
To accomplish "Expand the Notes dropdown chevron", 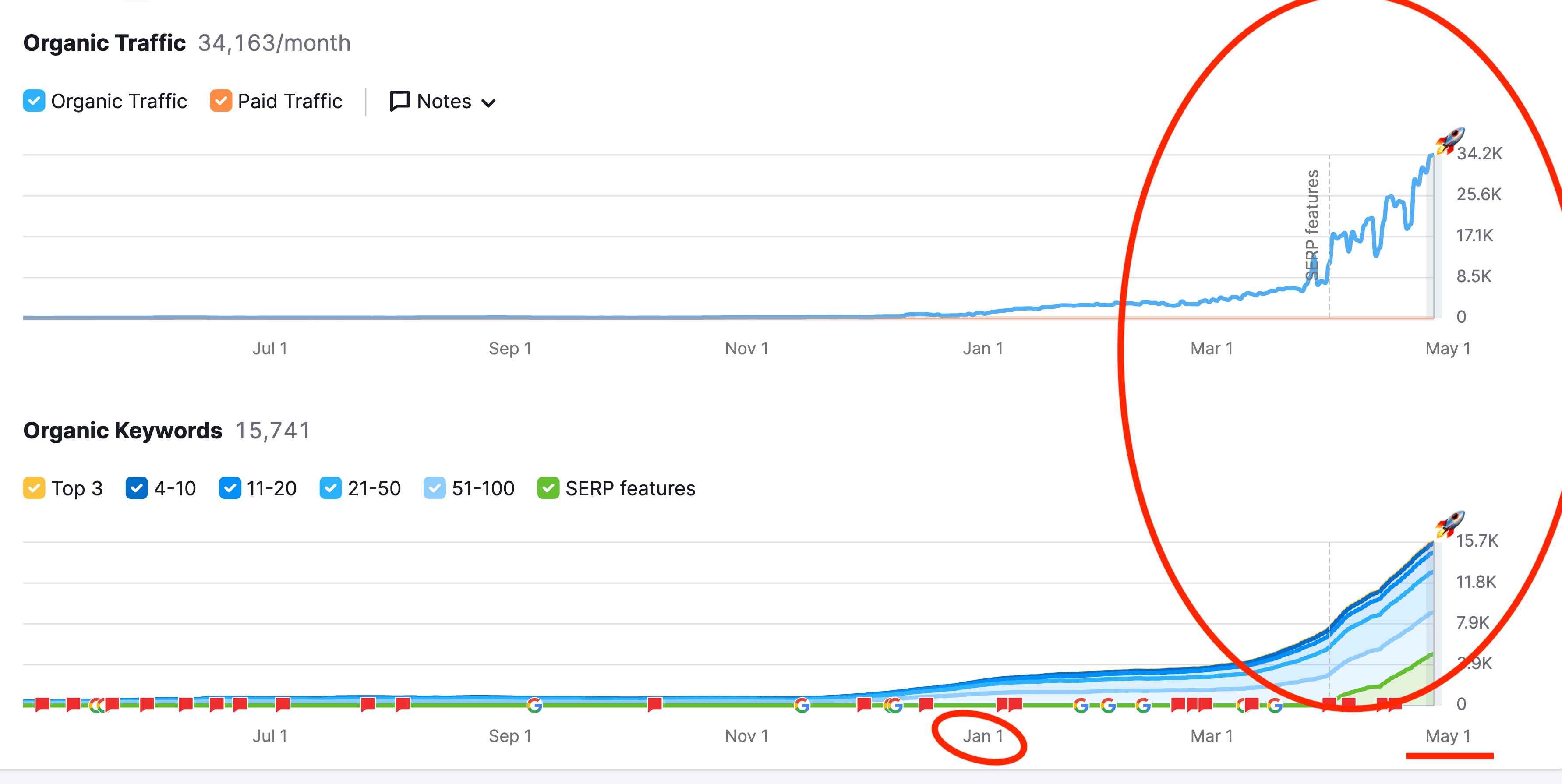I will point(489,103).
